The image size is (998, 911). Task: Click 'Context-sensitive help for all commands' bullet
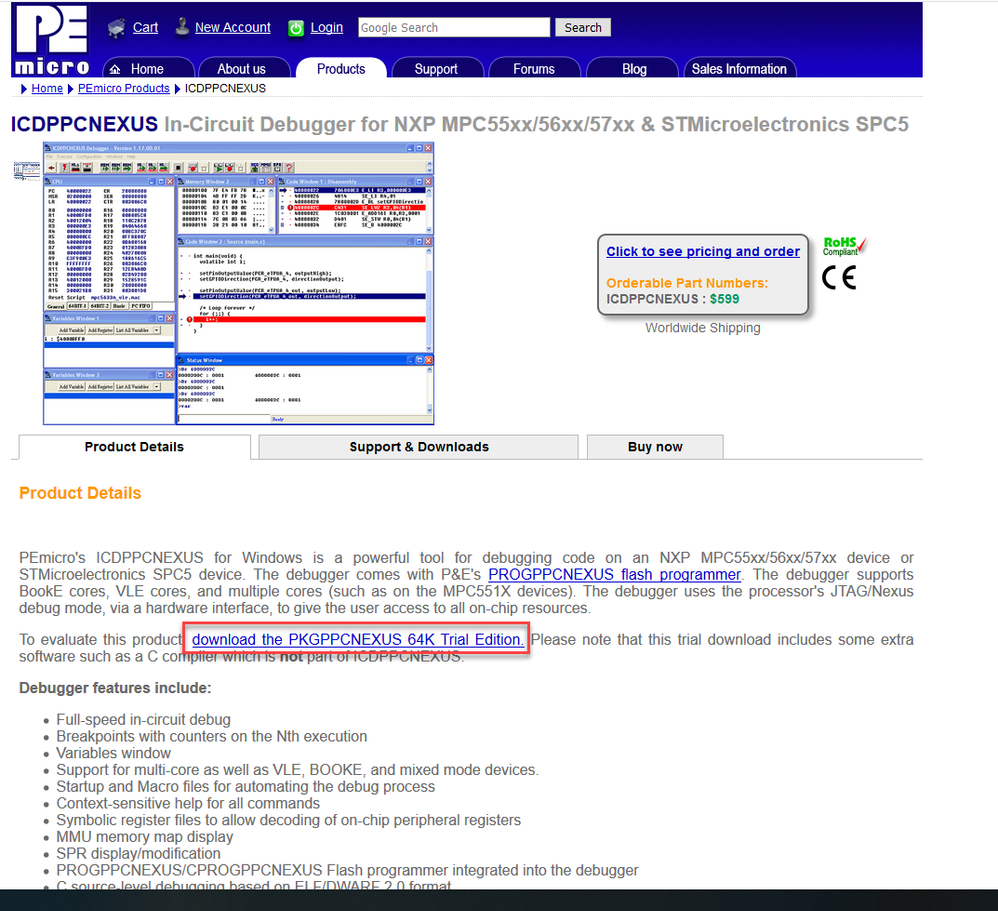tap(188, 803)
